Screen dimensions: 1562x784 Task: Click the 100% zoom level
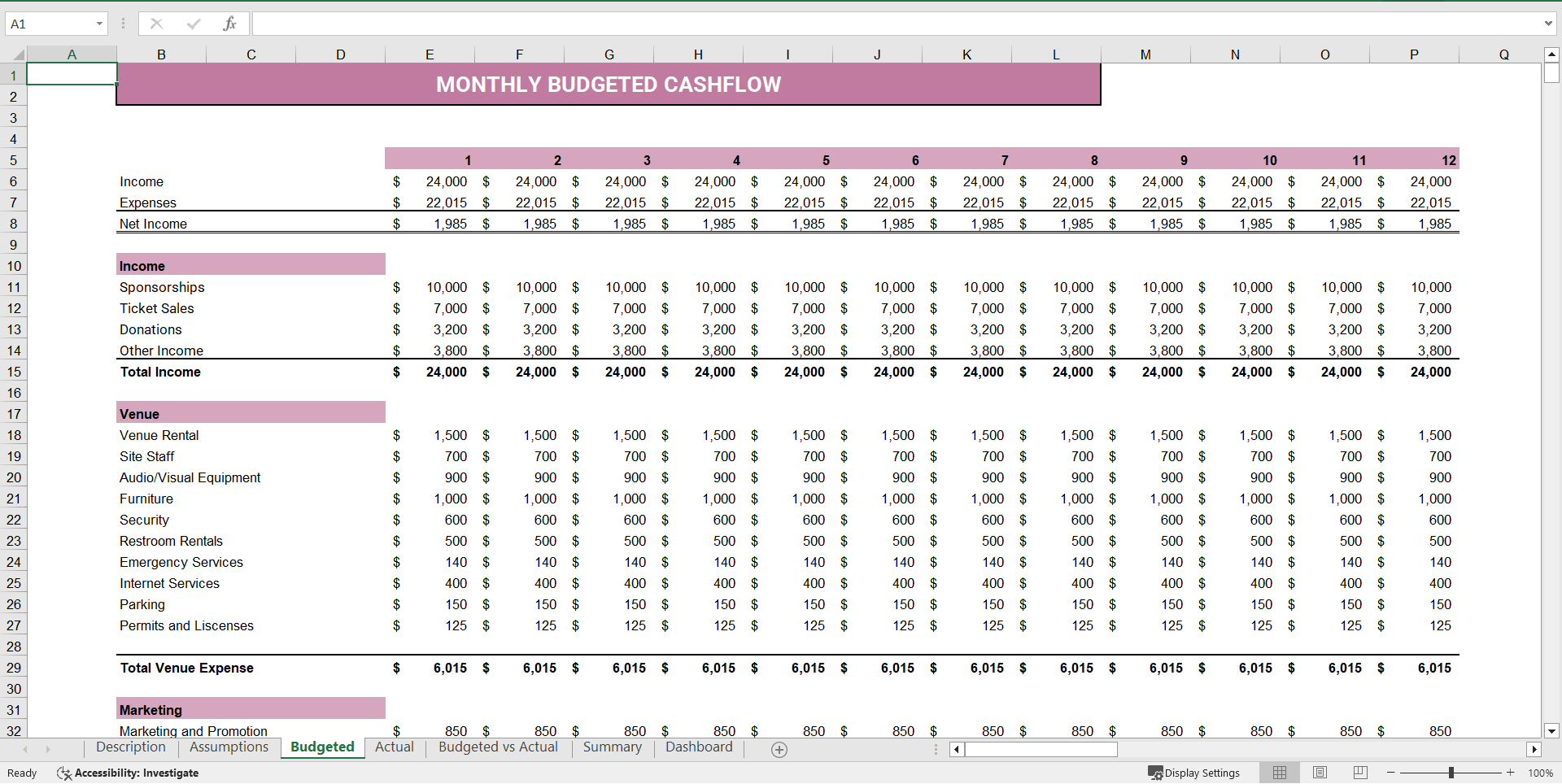pos(1540,773)
